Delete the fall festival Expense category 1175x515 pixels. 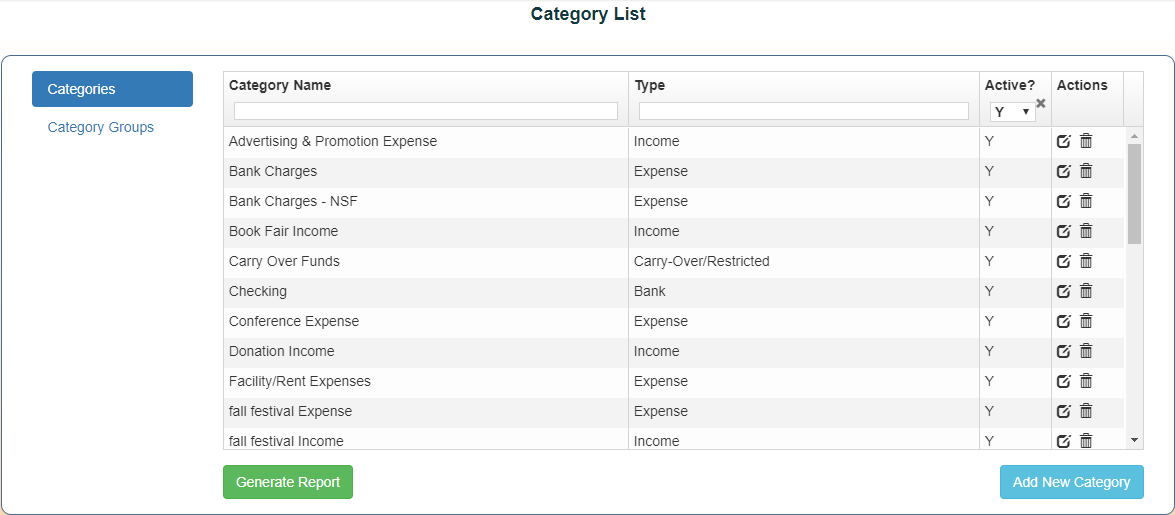[1086, 411]
